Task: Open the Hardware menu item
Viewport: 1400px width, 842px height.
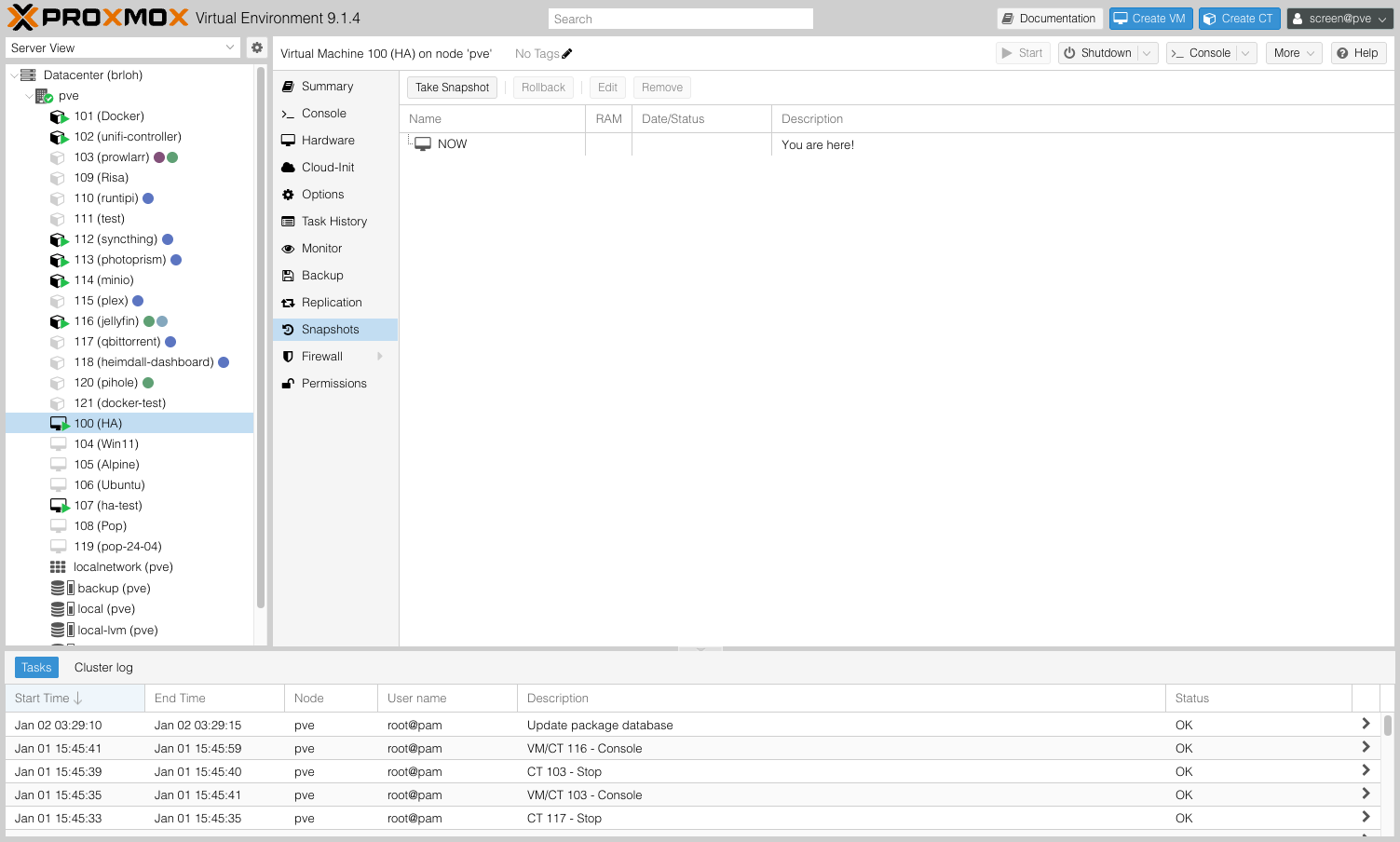Action: point(328,141)
